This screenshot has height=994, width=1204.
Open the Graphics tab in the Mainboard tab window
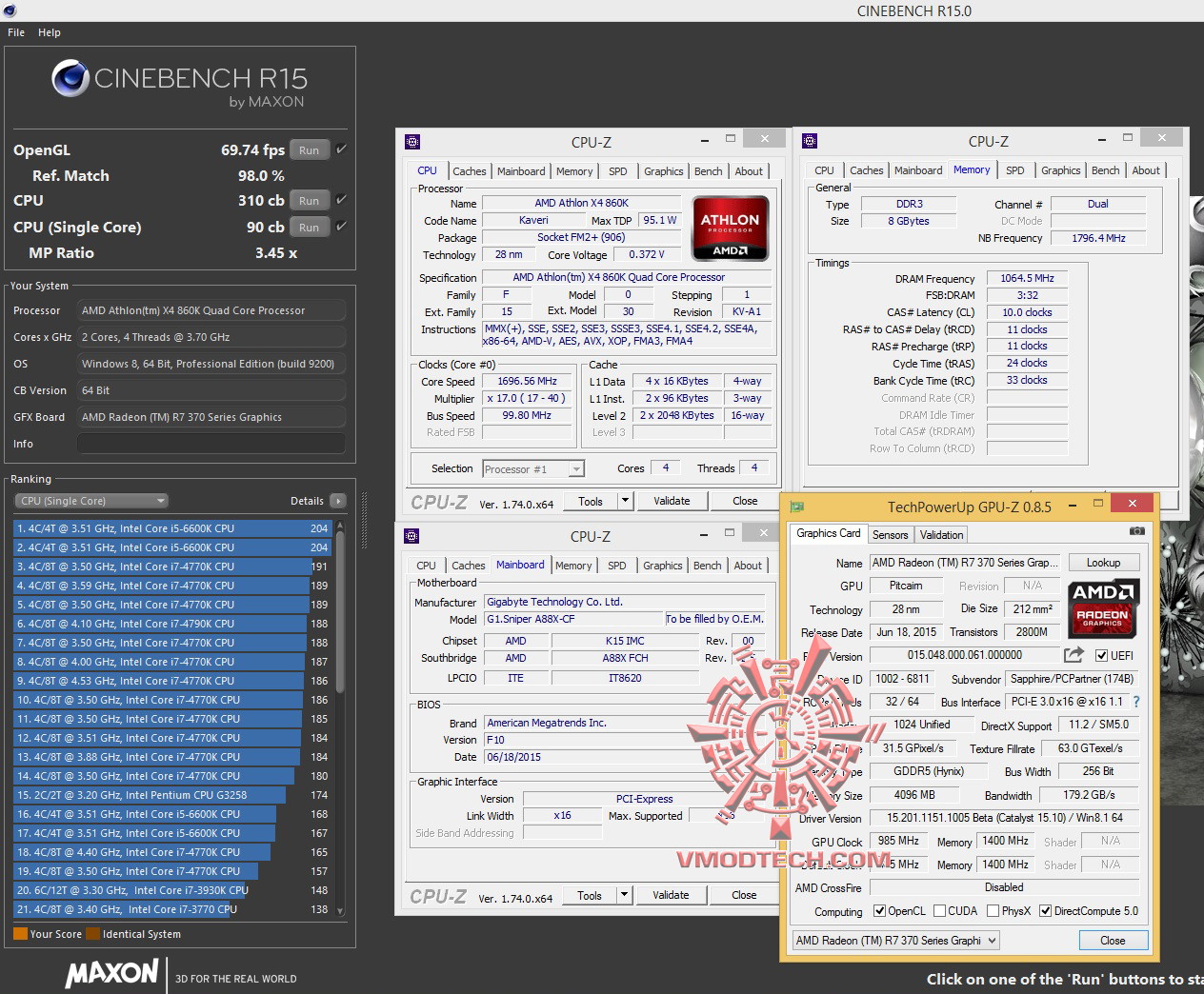(x=663, y=566)
